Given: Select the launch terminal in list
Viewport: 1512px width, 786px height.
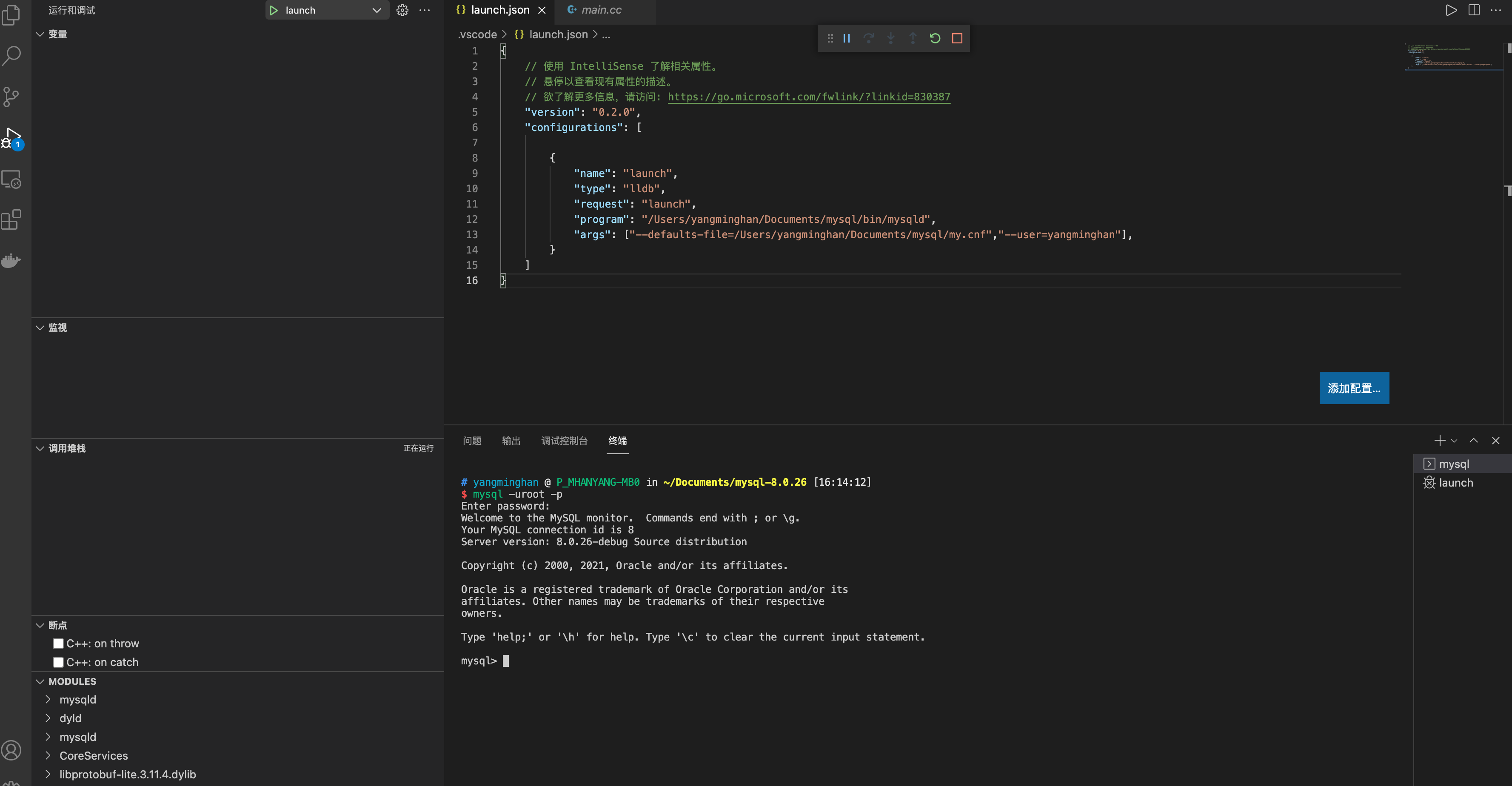Looking at the screenshot, I should [x=1456, y=482].
